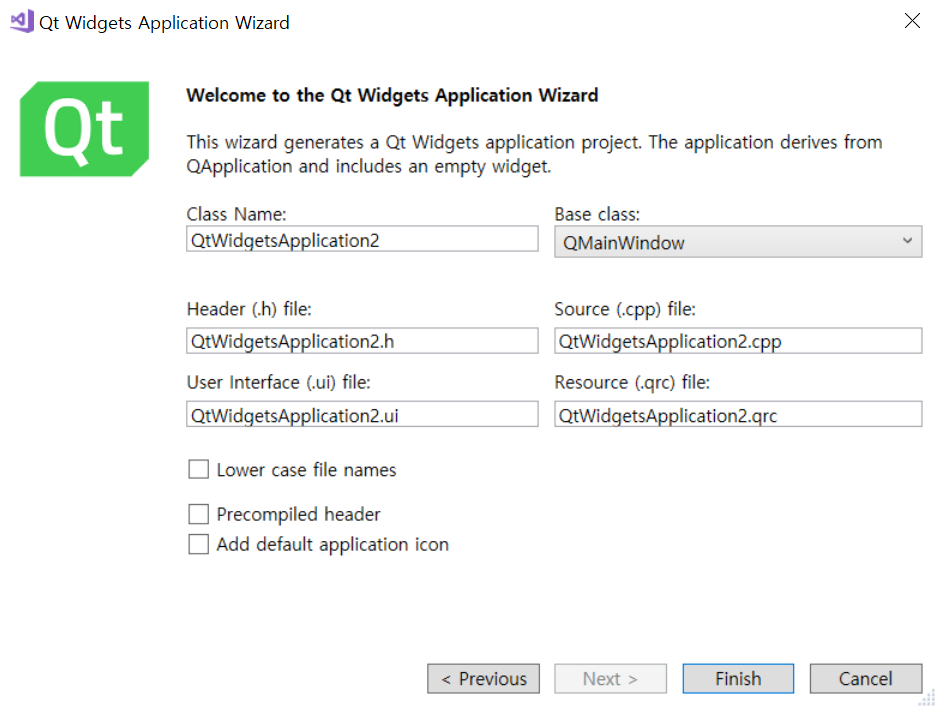Click the "Source (.cpp) file:" label
Viewport: 936px width, 708px height.
[625, 309]
